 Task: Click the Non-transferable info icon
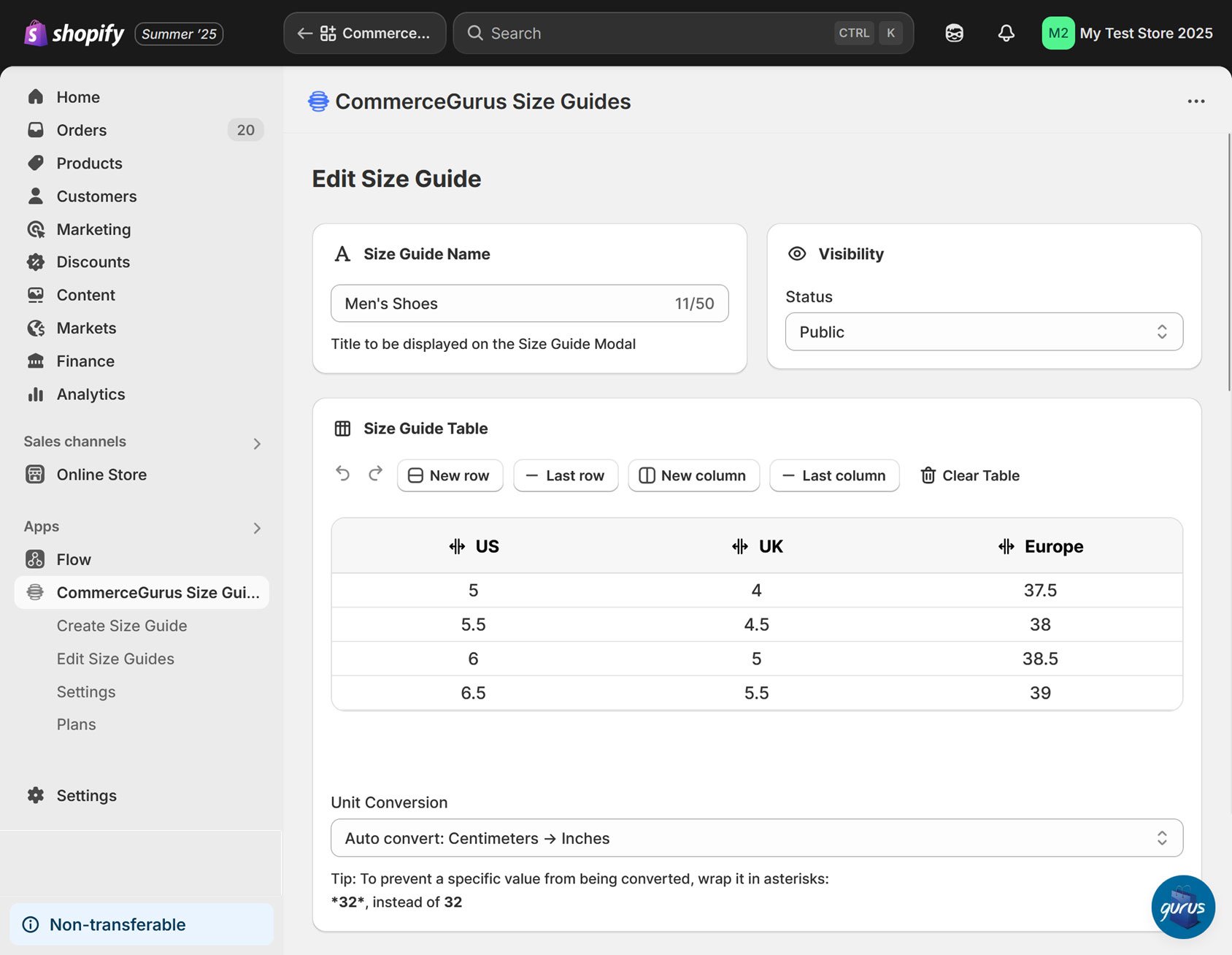tap(31, 924)
